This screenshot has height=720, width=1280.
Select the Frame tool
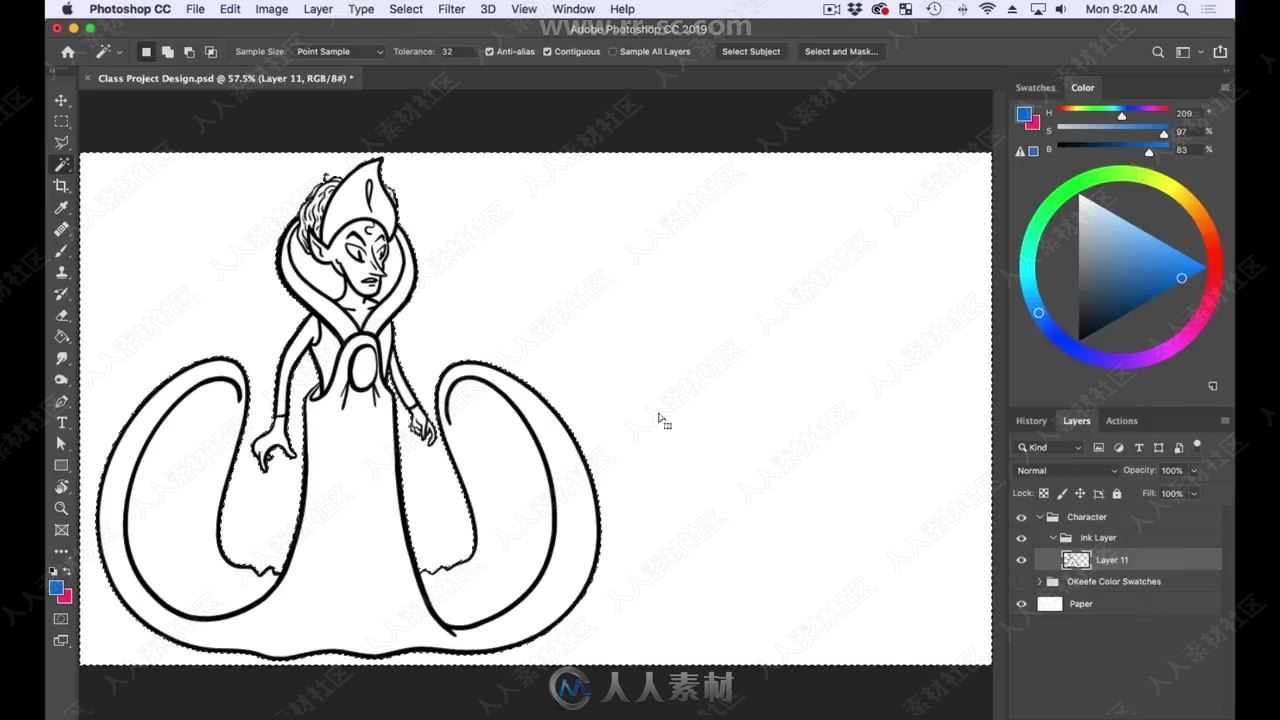(x=61, y=530)
